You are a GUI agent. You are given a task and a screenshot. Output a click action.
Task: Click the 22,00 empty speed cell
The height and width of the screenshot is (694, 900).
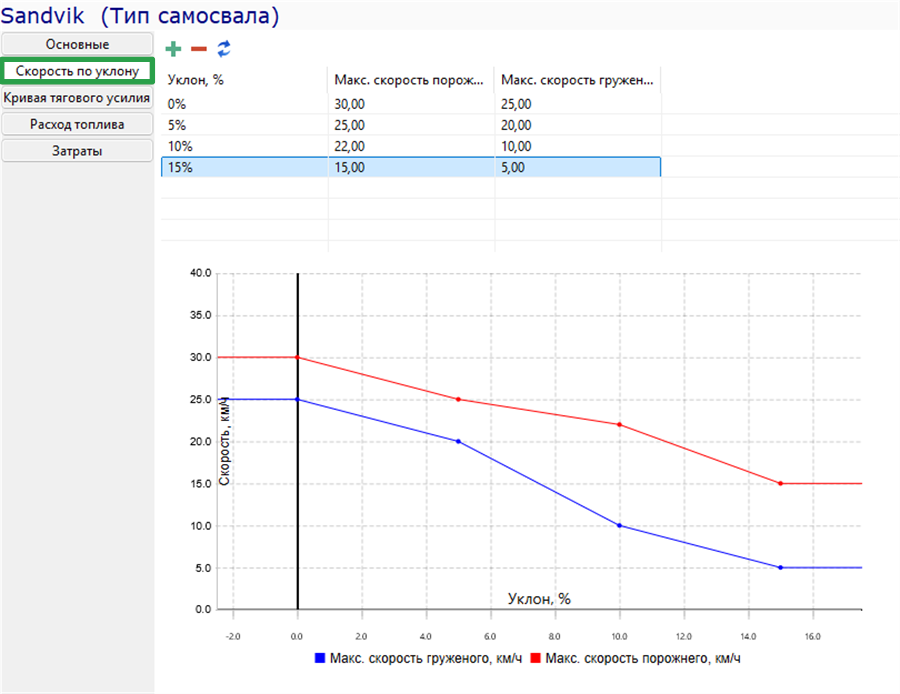pos(411,146)
